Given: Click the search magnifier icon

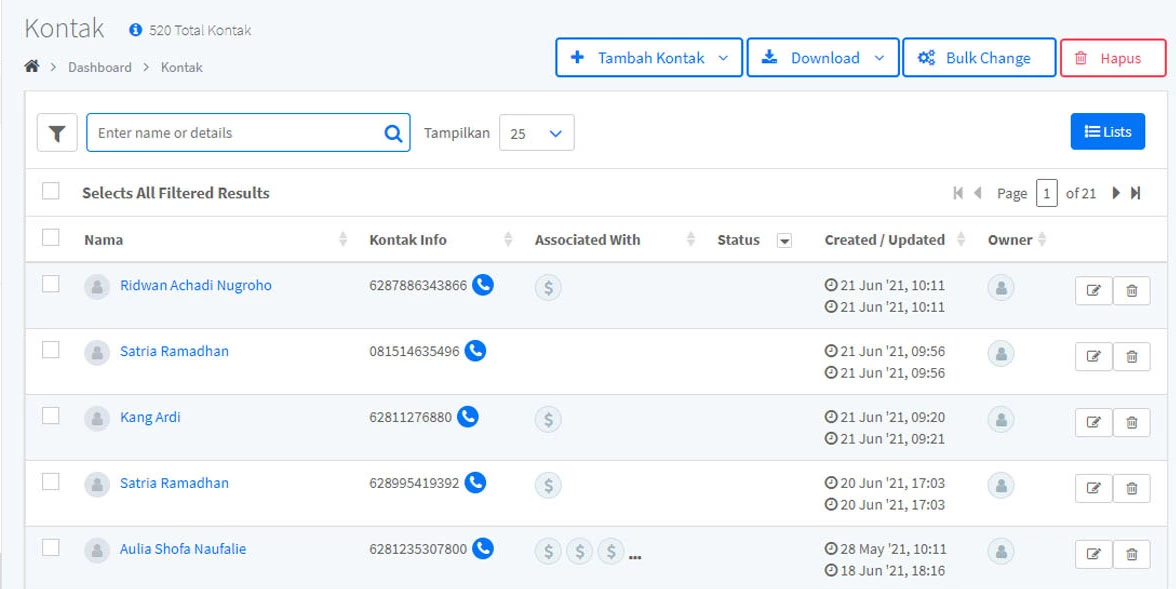Looking at the screenshot, I should click(x=393, y=133).
